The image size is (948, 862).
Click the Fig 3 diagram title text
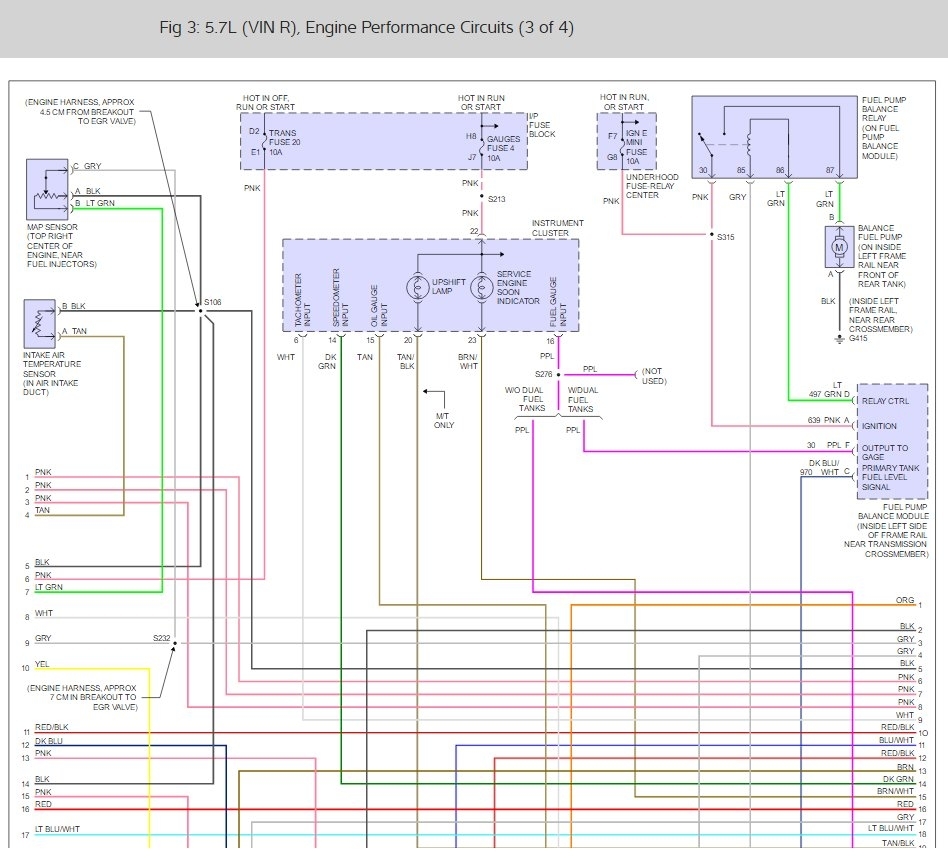(366, 27)
